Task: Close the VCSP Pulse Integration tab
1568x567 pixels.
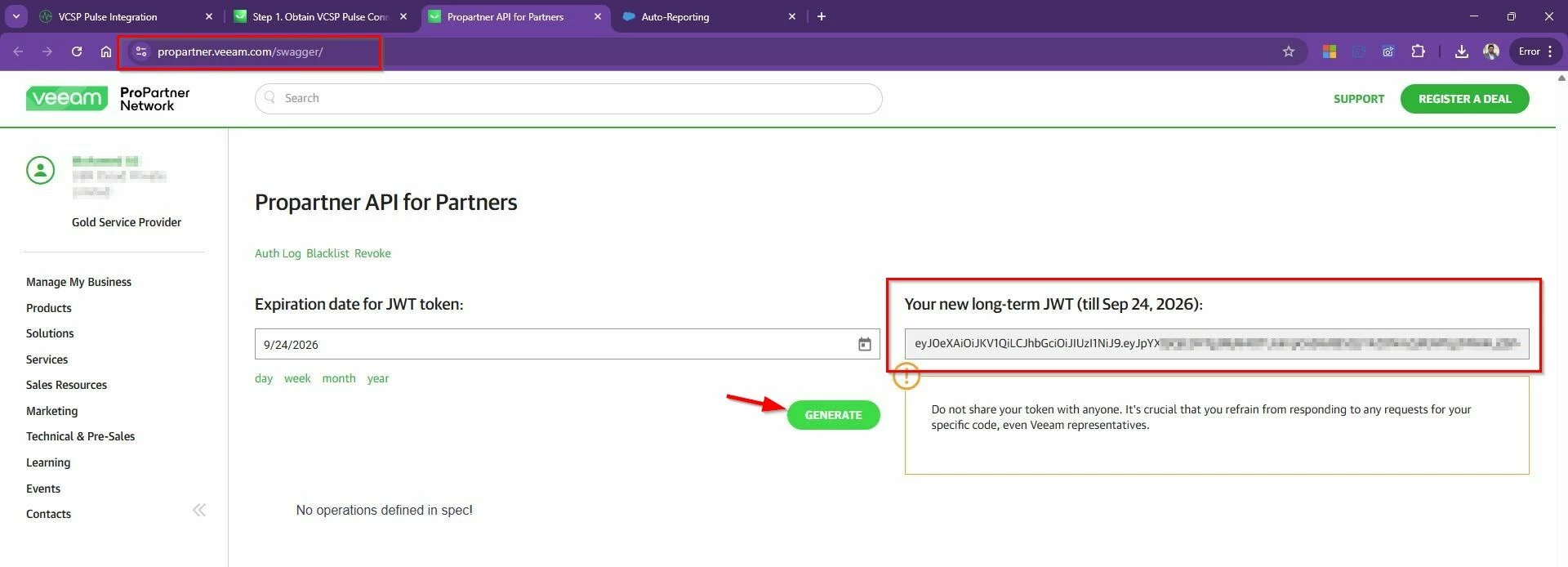Action: [x=209, y=16]
